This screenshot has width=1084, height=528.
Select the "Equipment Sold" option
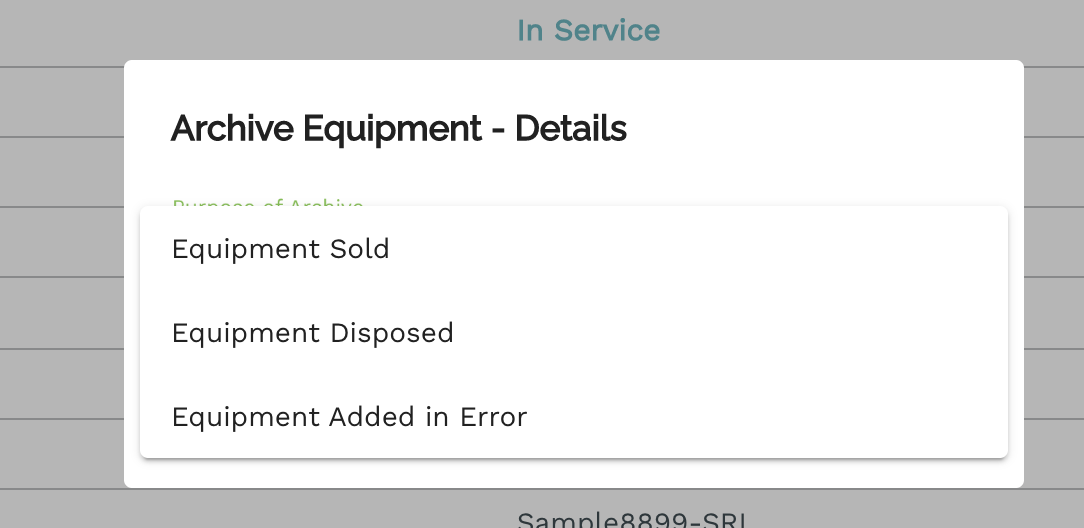(x=281, y=249)
